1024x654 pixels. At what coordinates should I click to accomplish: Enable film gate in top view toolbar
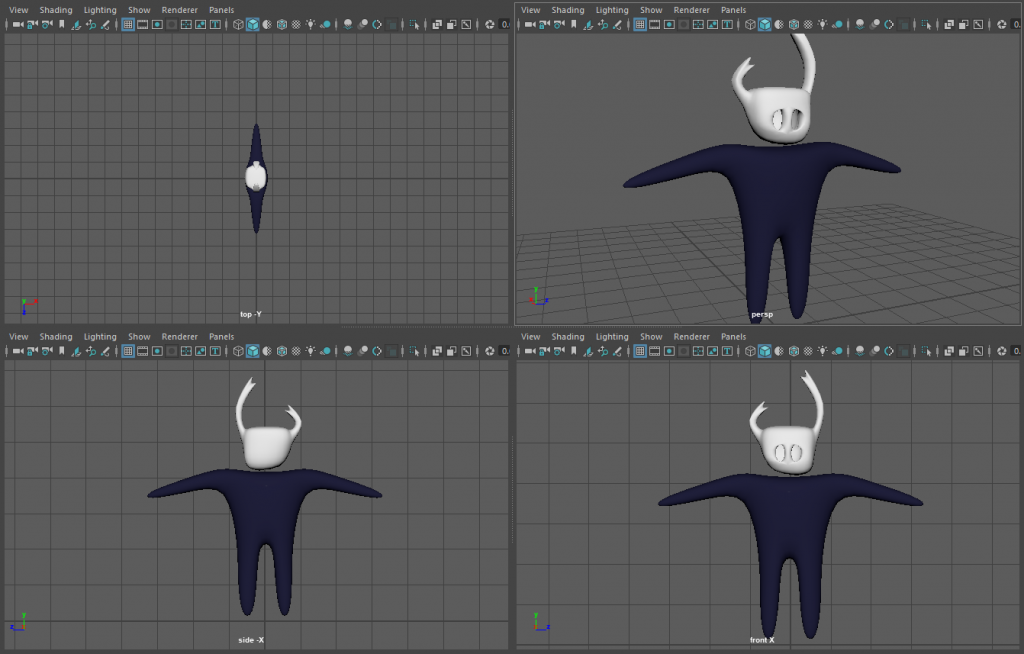coord(142,24)
